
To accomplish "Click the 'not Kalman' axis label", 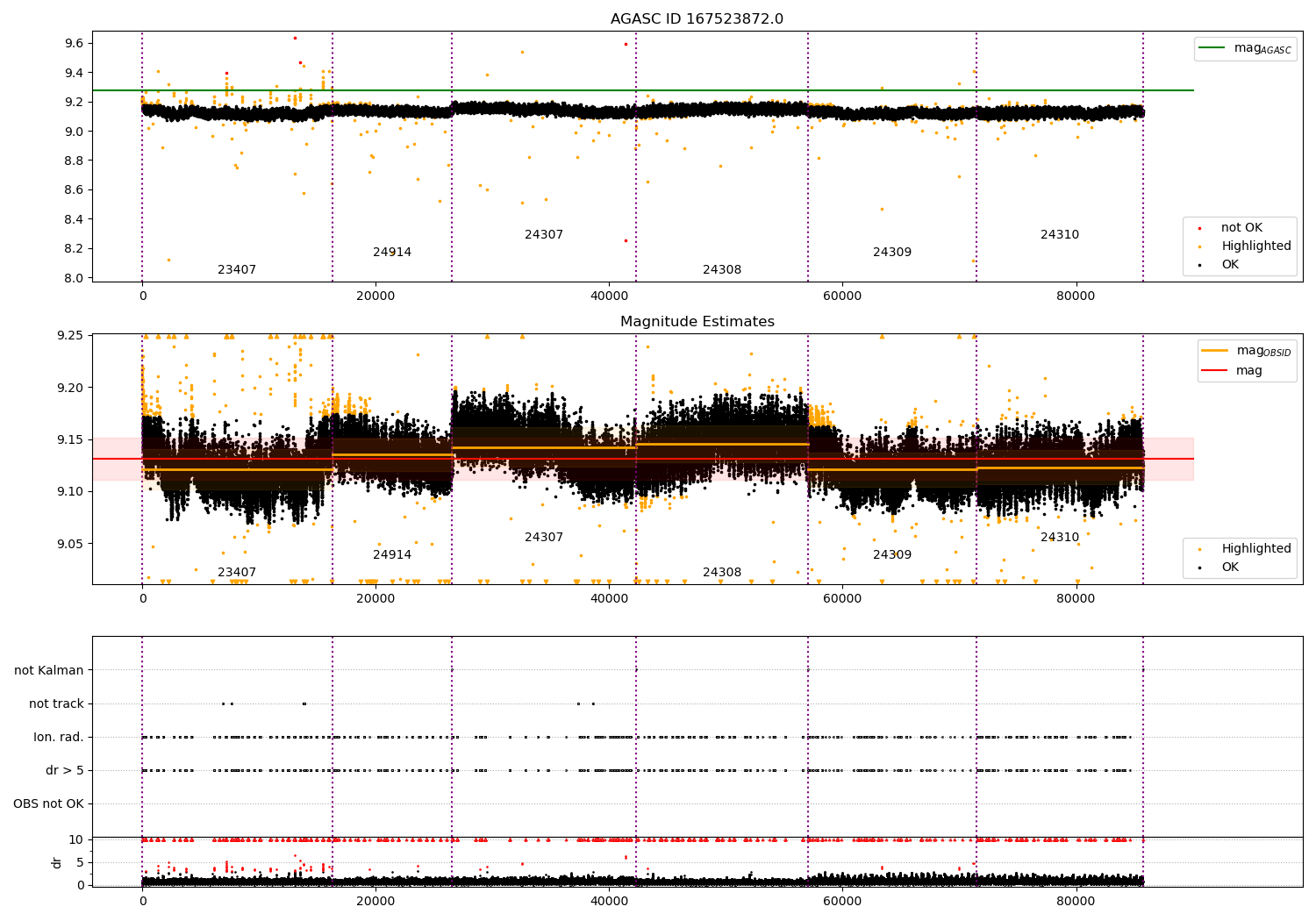I will (49, 671).
